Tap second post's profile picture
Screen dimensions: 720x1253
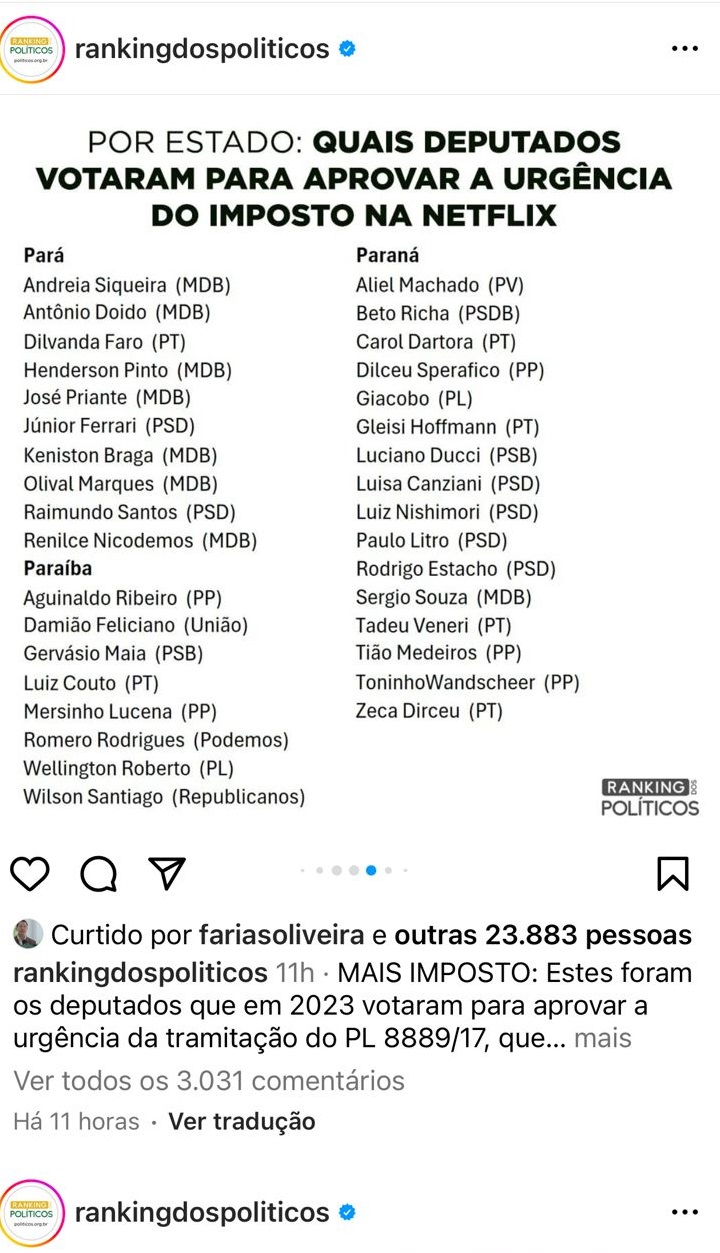33,1213
